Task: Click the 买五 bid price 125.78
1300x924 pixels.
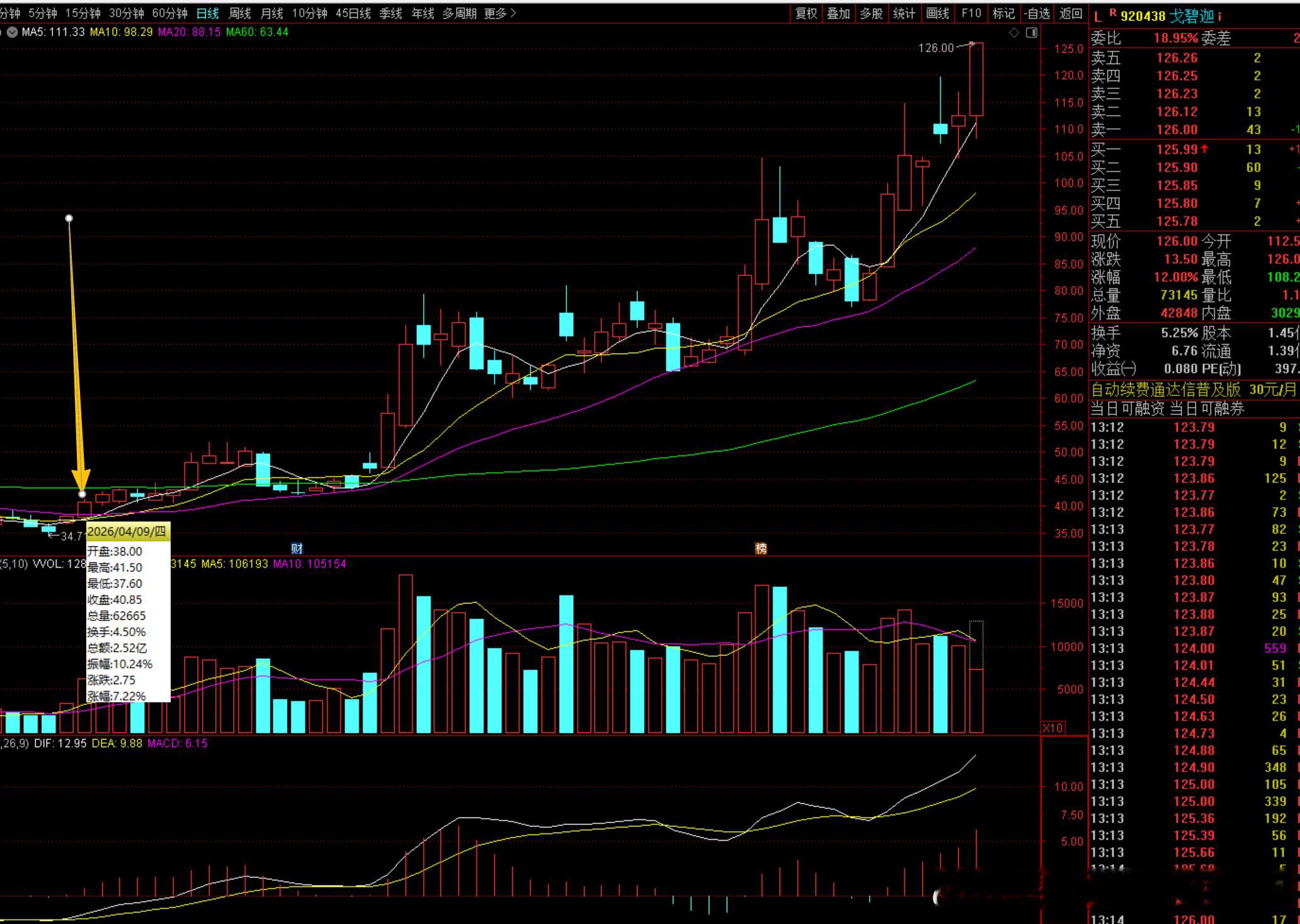Action: coord(1177,221)
